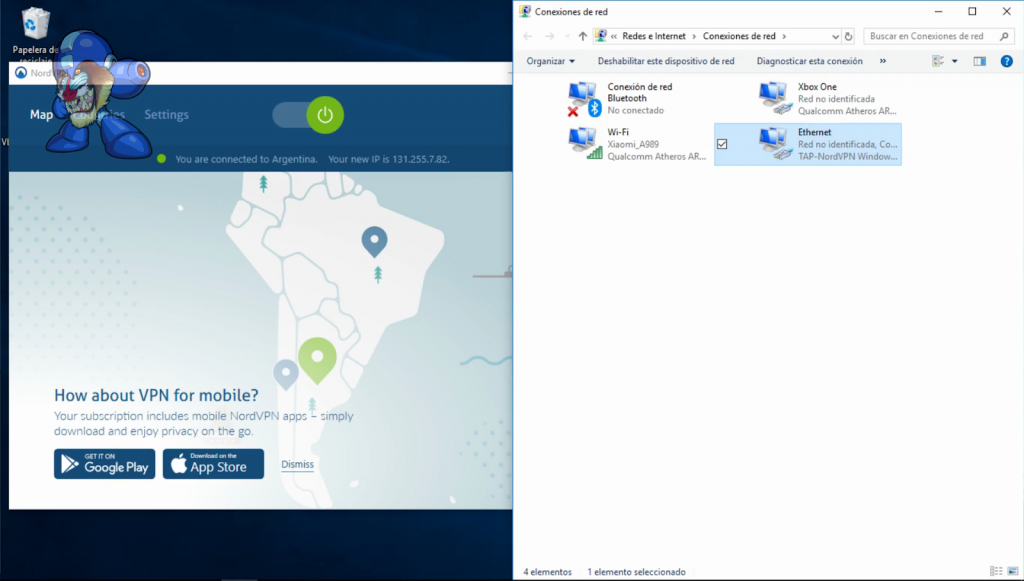Open the App Store download badge
The image size is (1024, 581).
coord(213,464)
